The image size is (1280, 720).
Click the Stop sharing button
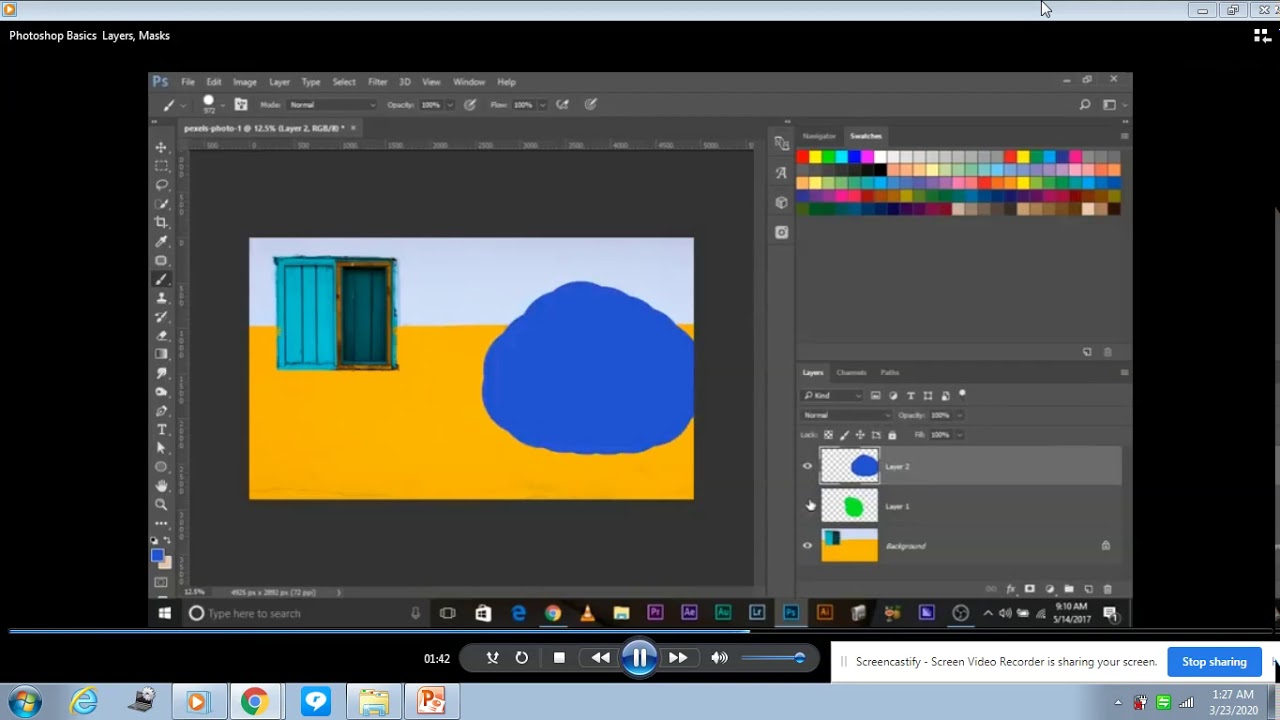coord(1214,662)
